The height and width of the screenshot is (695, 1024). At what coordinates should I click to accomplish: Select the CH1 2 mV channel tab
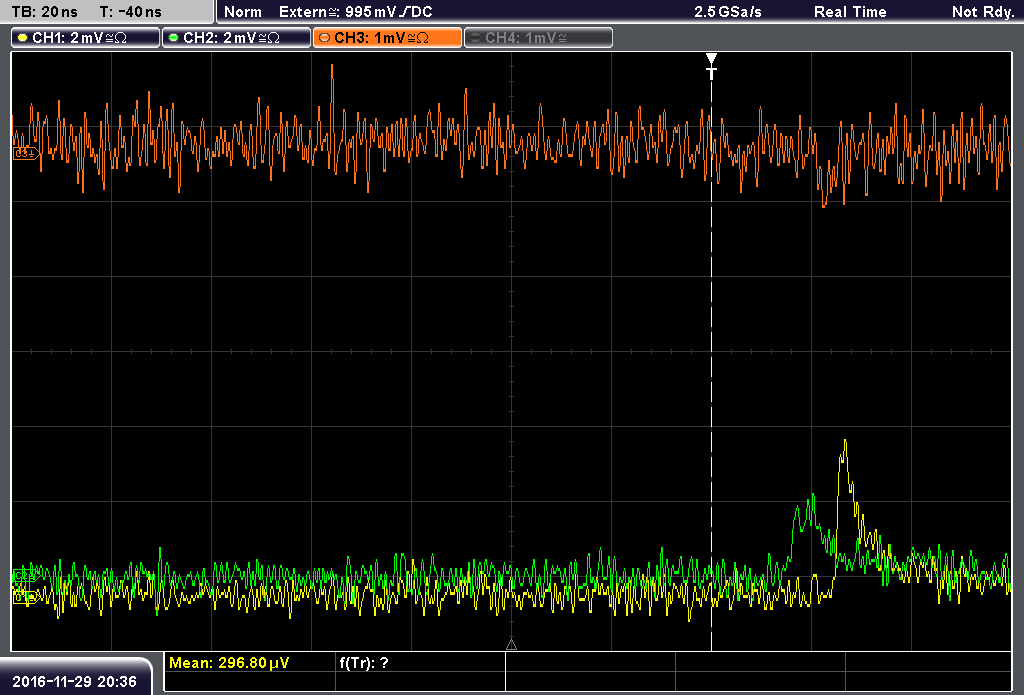pyautogui.click(x=86, y=38)
